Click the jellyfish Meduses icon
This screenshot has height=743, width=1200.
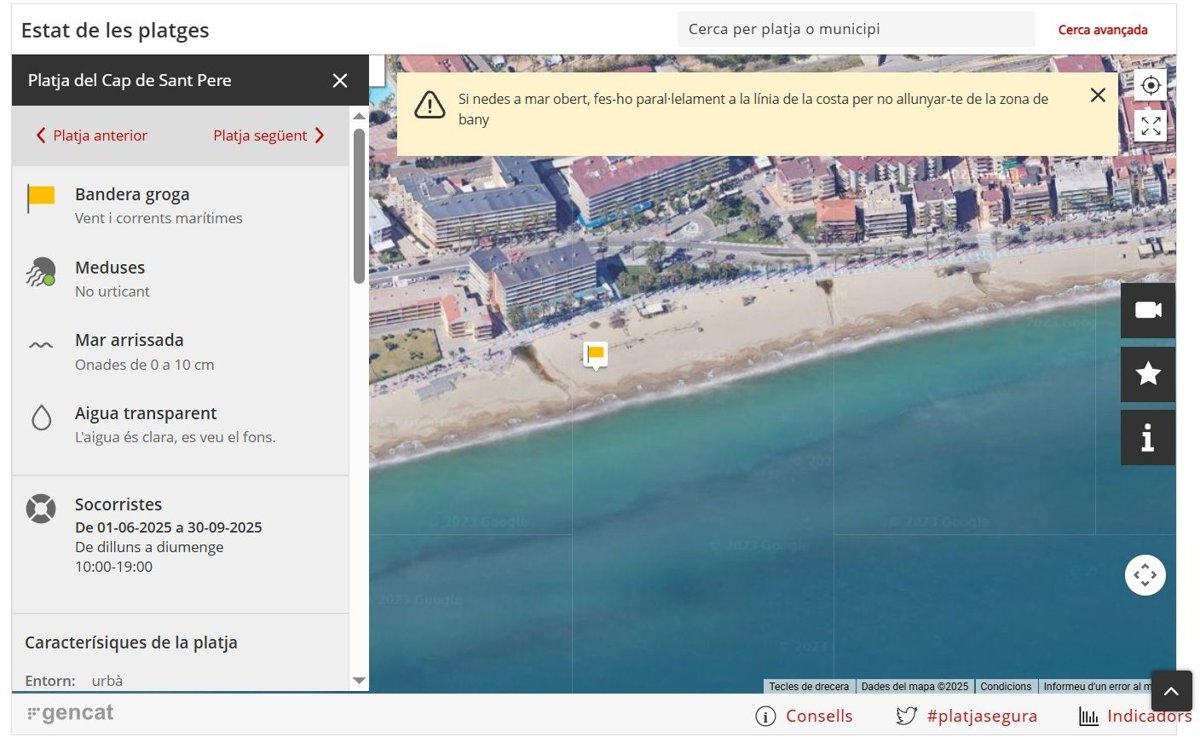(x=41, y=272)
